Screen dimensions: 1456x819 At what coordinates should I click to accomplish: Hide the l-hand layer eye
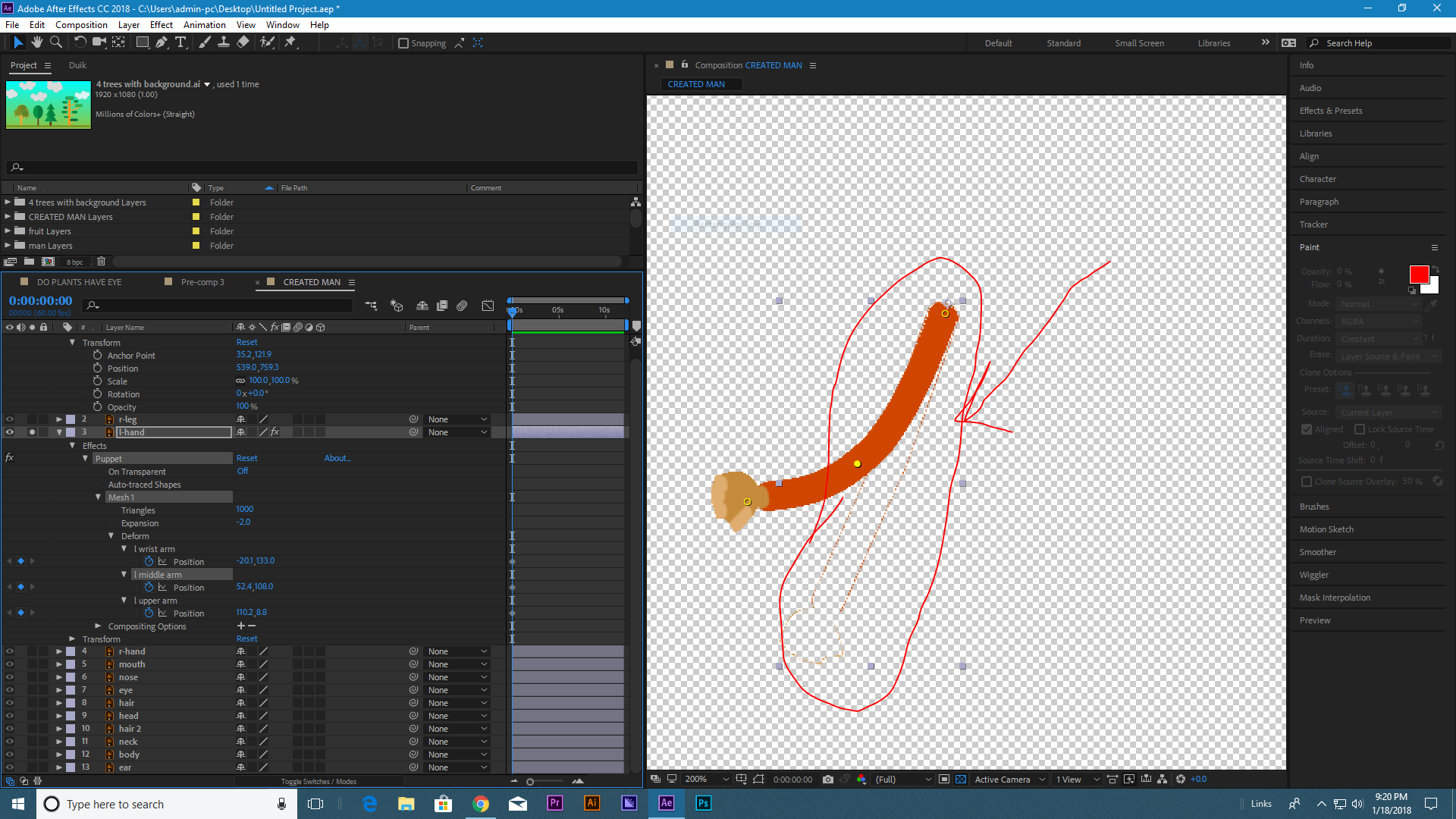(x=10, y=432)
